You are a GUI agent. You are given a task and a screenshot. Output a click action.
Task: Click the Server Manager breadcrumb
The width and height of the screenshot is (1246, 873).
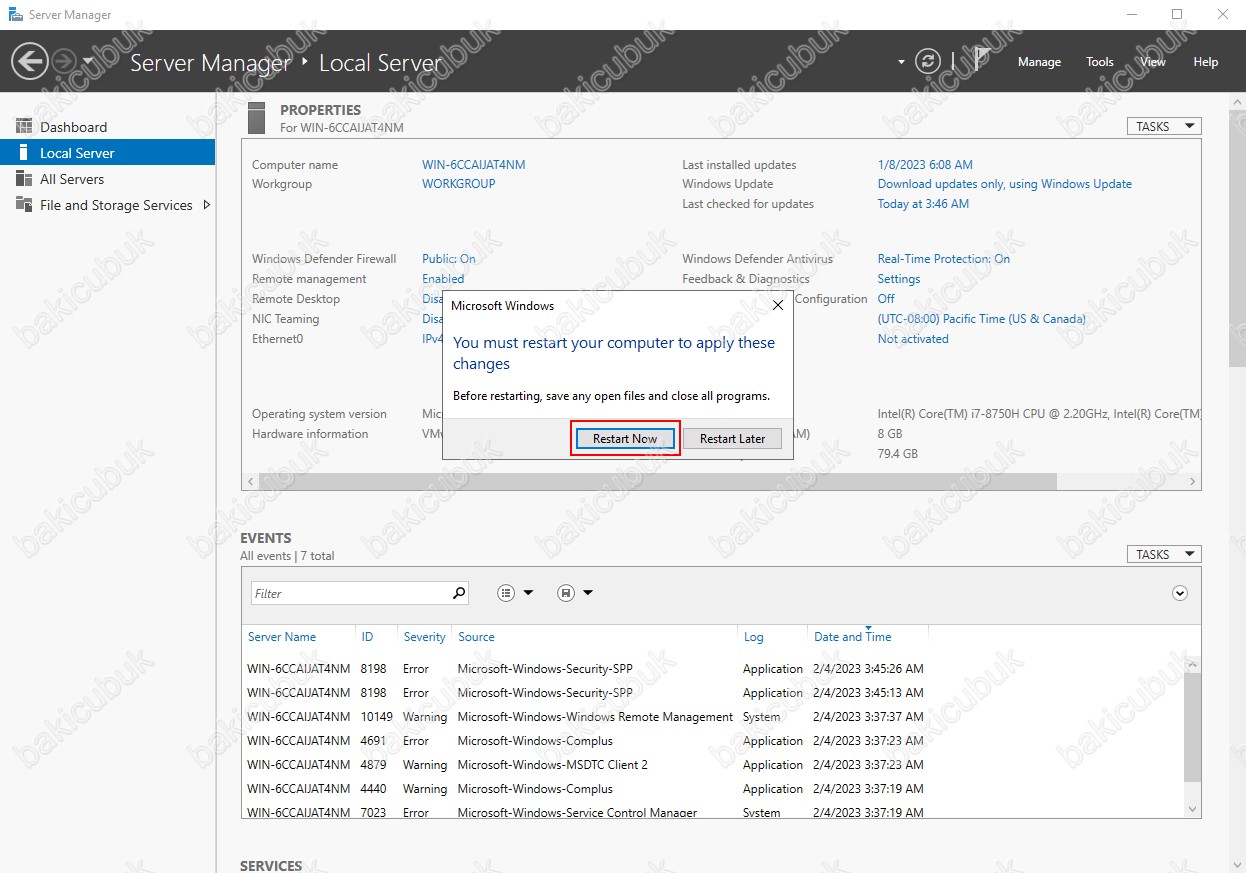pyautogui.click(x=210, y=62)
